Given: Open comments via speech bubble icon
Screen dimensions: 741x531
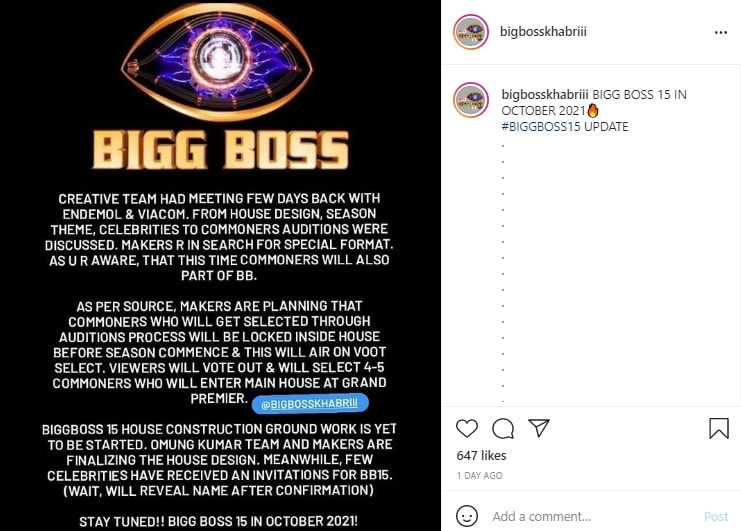Looking at the screenshot, I should [503, 428].
